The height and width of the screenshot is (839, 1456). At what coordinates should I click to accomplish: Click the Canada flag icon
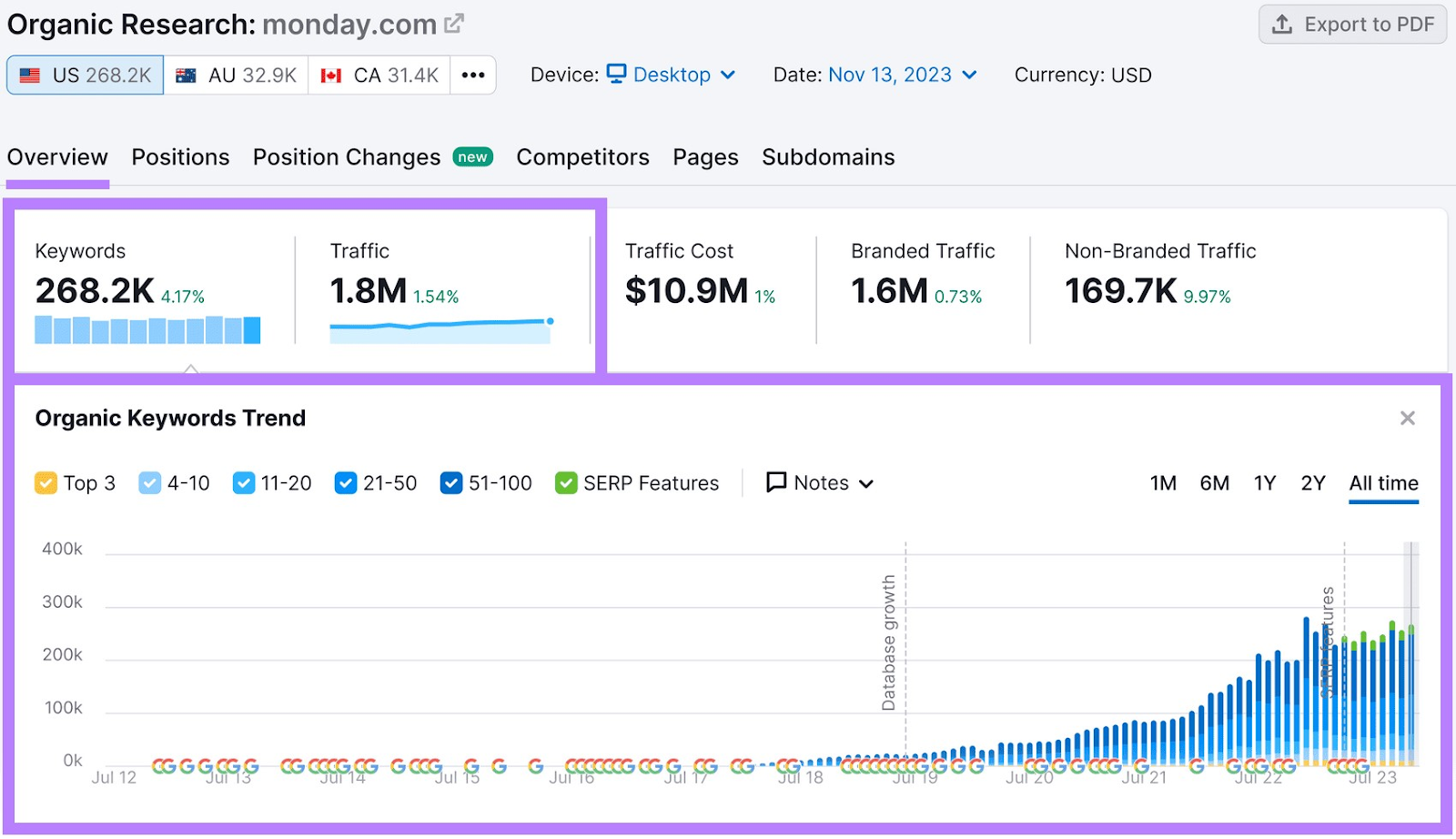[x=331, y=76]
